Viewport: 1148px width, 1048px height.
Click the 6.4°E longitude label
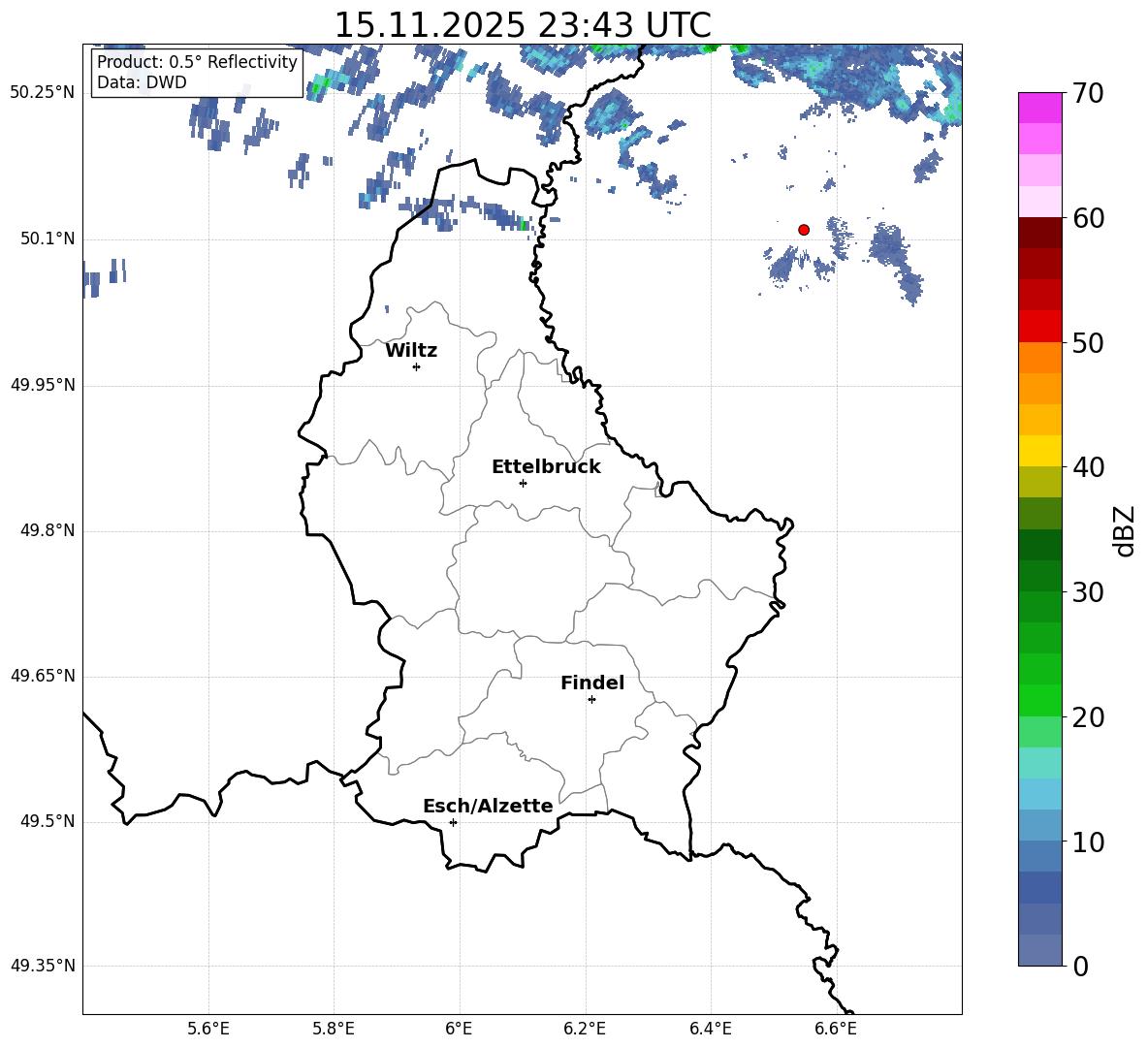pyautogui.click(x=710, y=1029)
